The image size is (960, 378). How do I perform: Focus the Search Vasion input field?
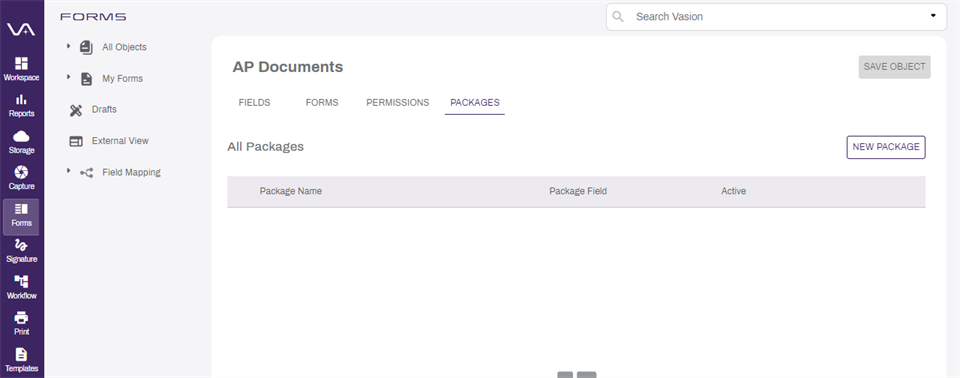click(776, 17)
